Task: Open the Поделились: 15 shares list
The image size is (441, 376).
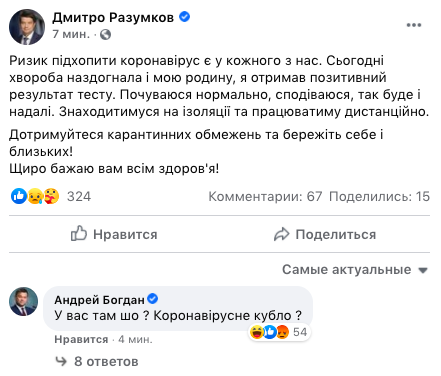Action: [x=379, y=196]
